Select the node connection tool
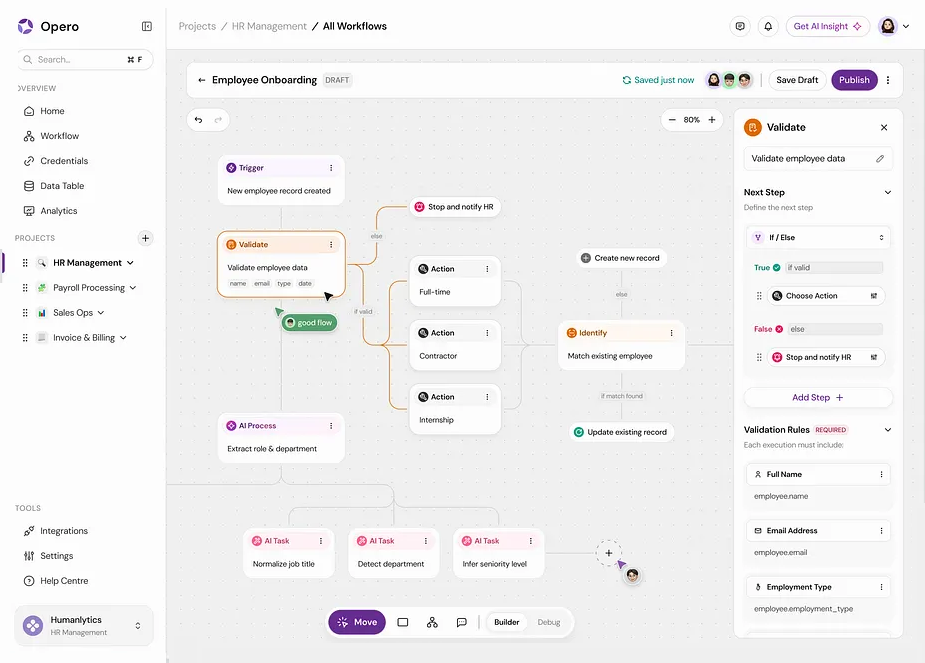 tap(432, 622)
